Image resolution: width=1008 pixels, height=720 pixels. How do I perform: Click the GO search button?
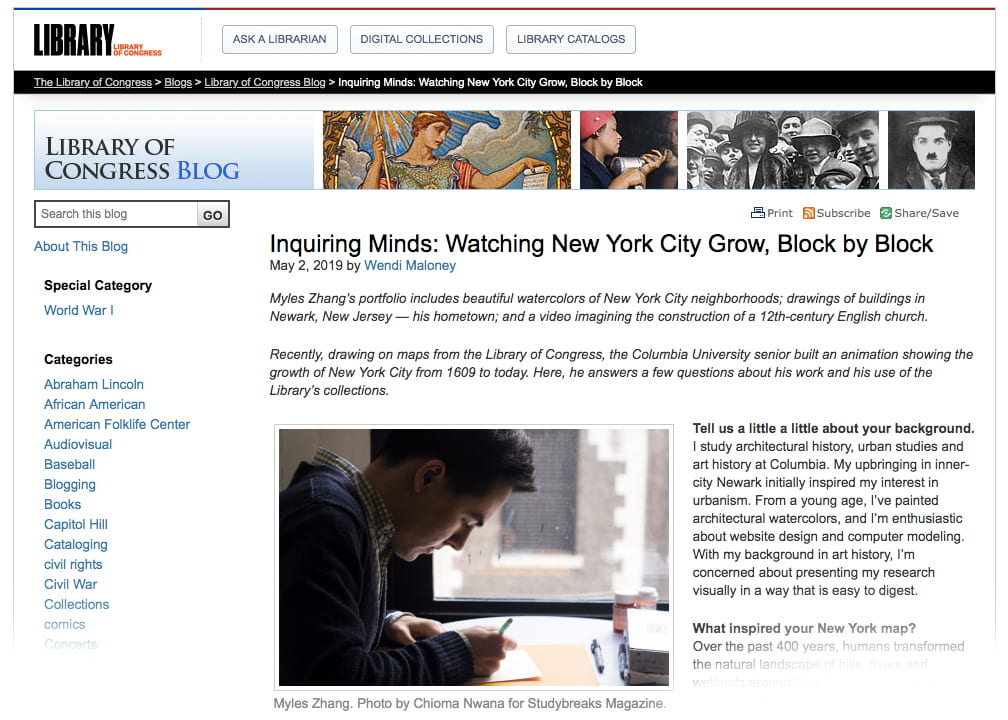213,215
